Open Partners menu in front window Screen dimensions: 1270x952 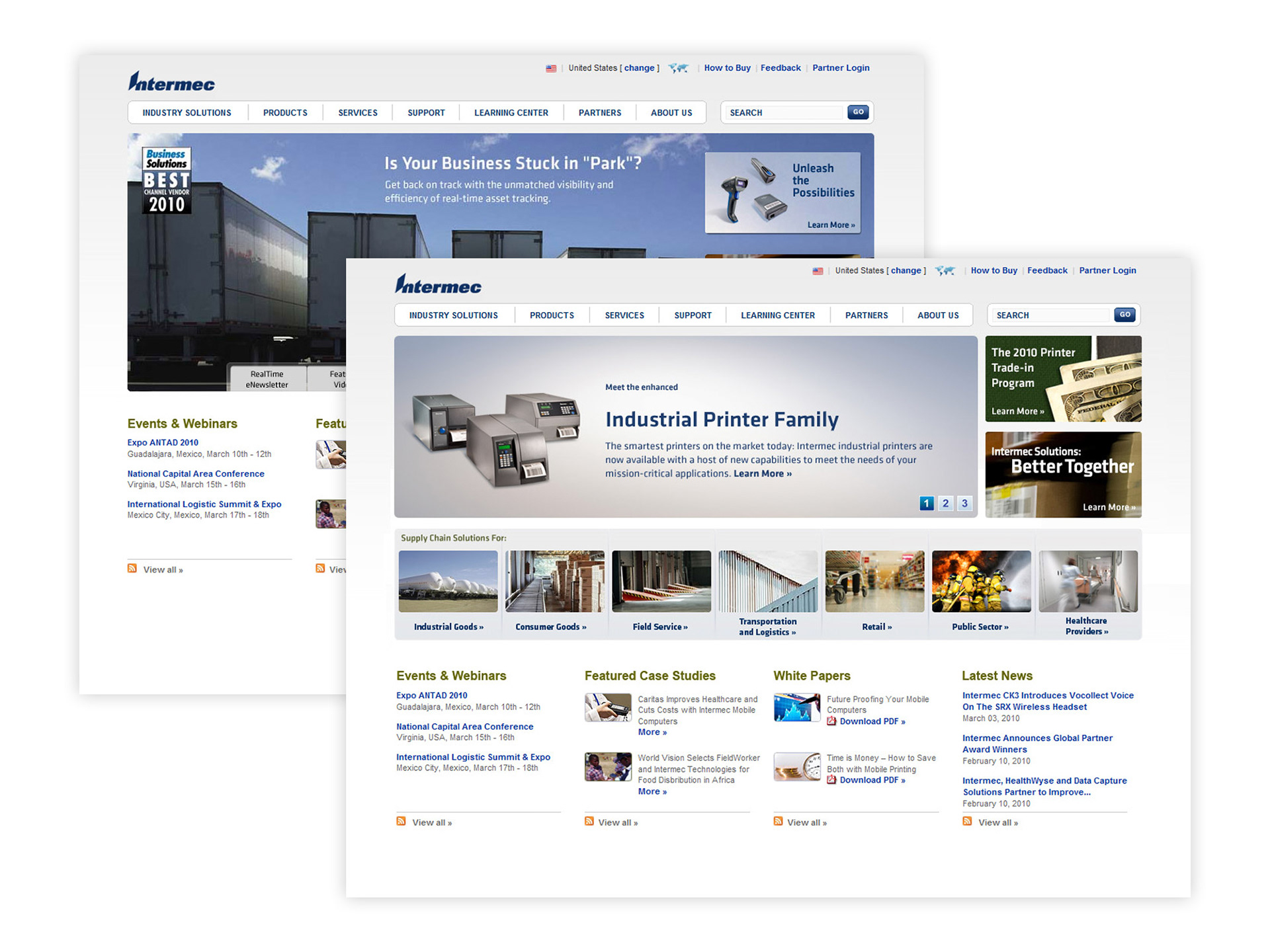click(x=867, y=315)
